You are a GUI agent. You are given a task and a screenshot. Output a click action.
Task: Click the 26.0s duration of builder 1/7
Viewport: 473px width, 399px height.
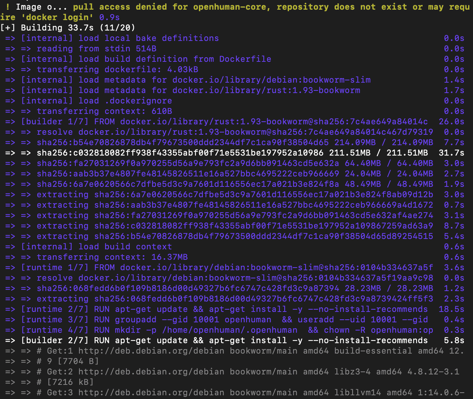pyautogui.click(x=451, y=122)
